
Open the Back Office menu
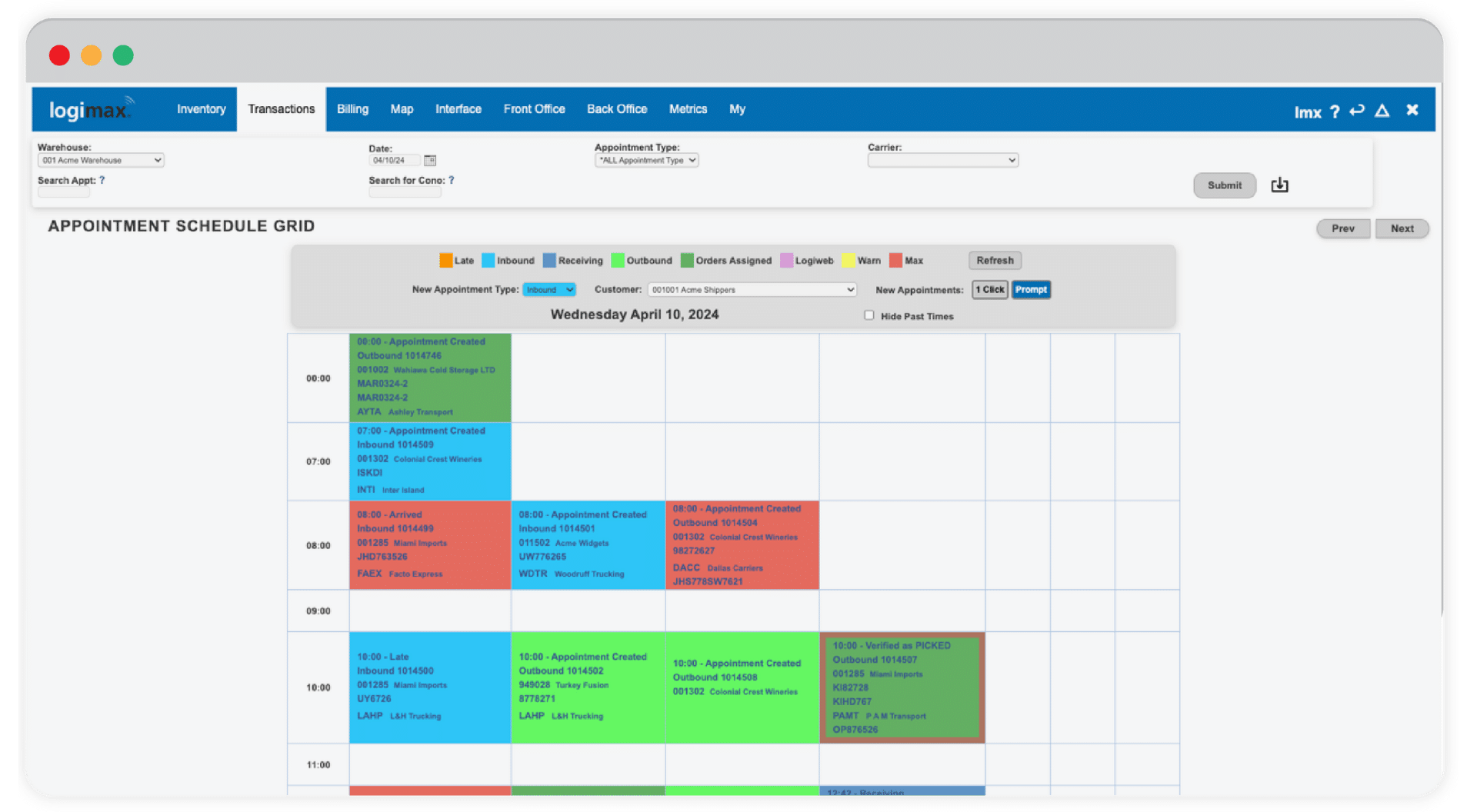pyautogui.click(x=617, y=108)
